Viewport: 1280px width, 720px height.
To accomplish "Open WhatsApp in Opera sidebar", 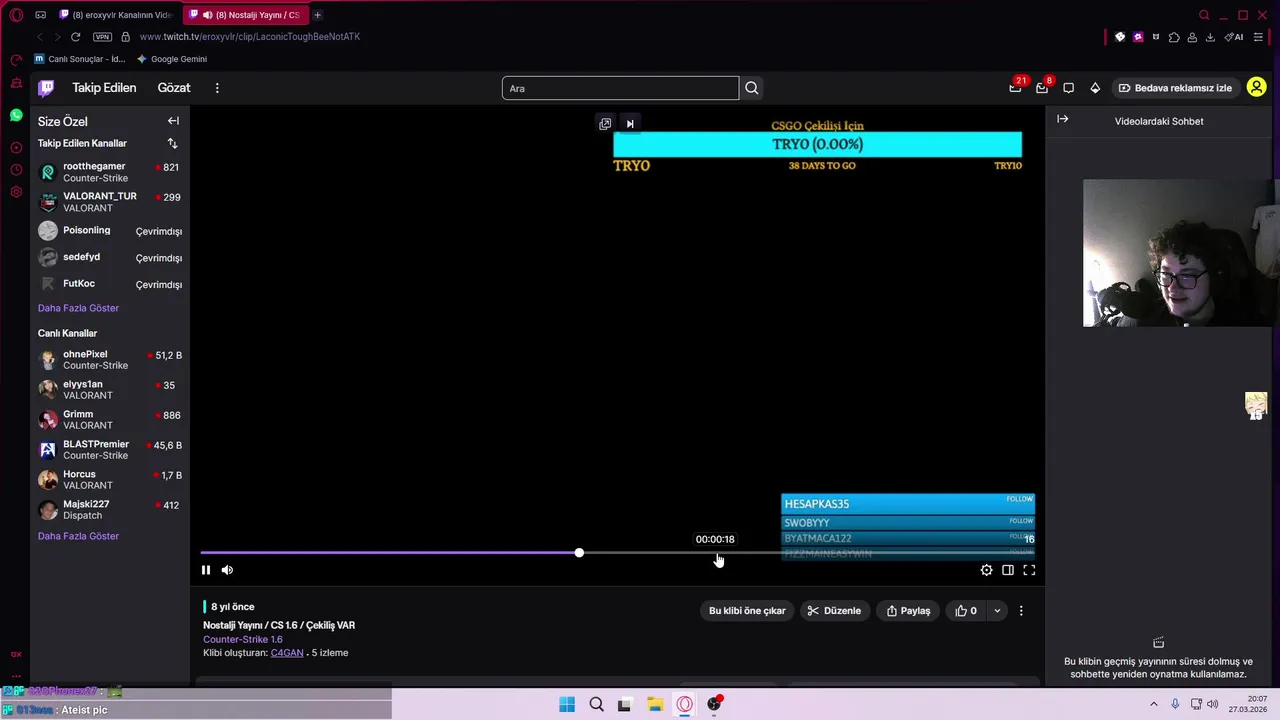I will (x=16, y=116).
